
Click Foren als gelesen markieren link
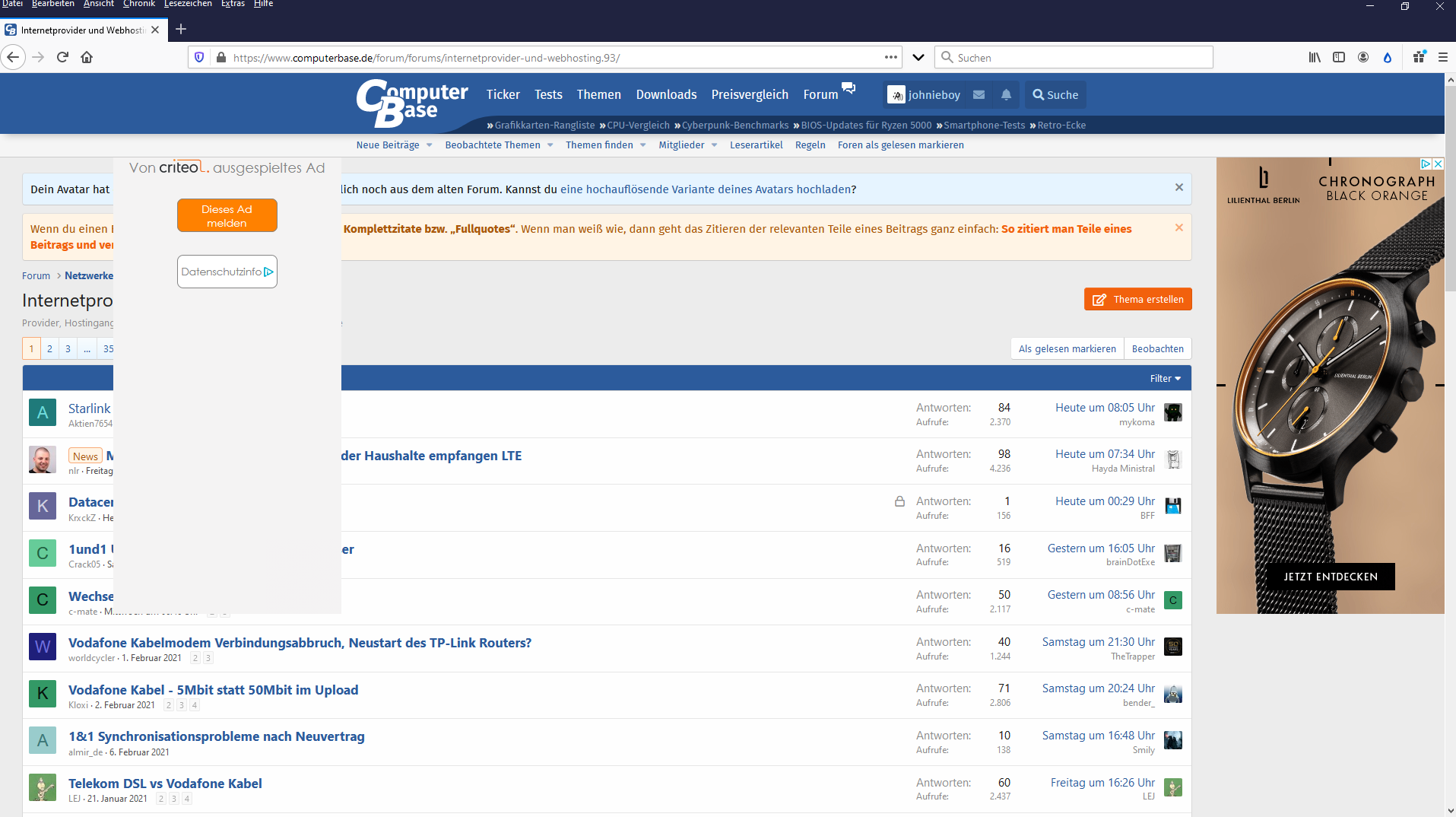pyautogui.click(x=900, y=145)
